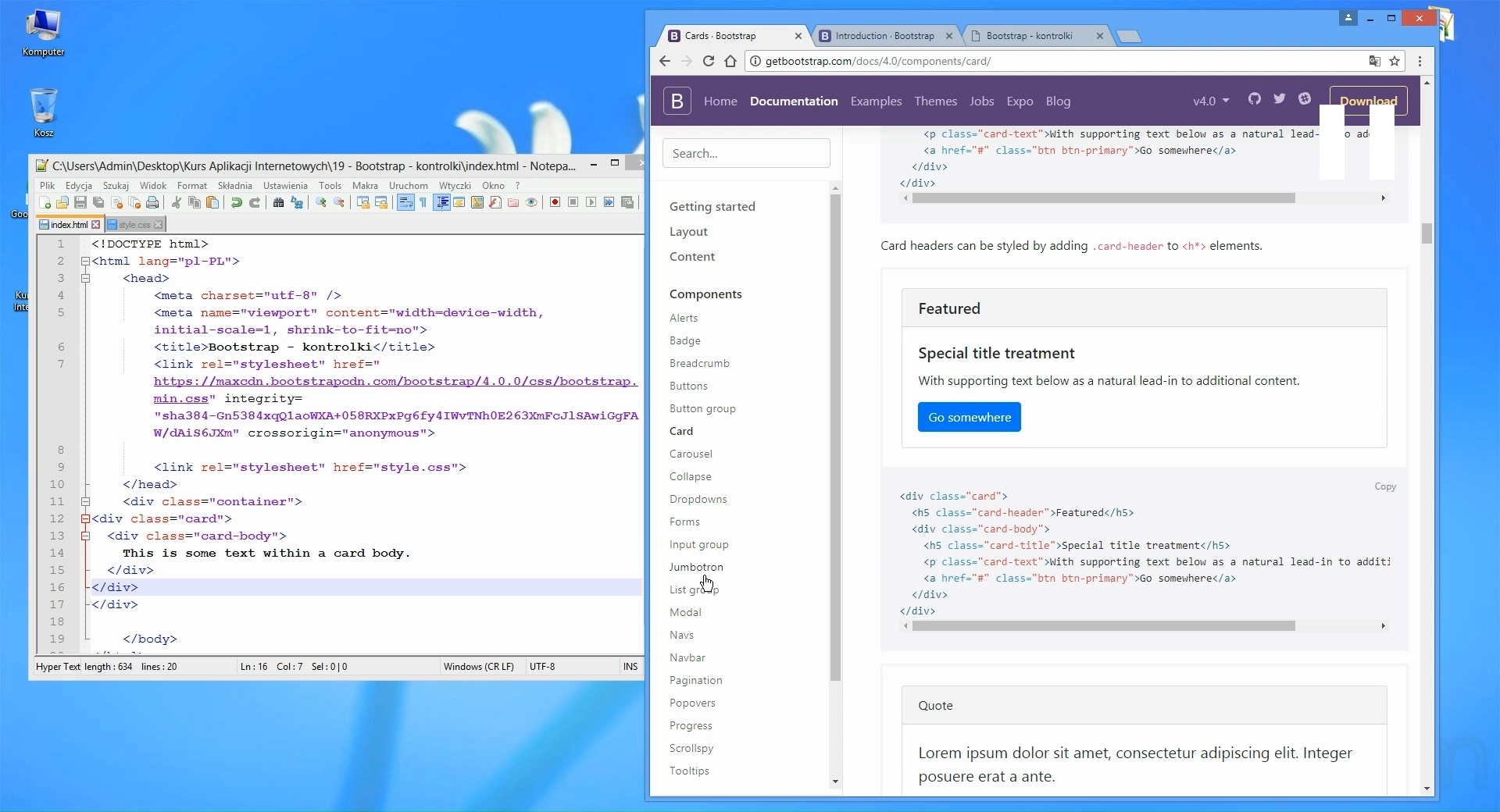Toggle the document map/preview eye icon
This screenshot has width=1500, height=812.
click(x=531, y=203)
